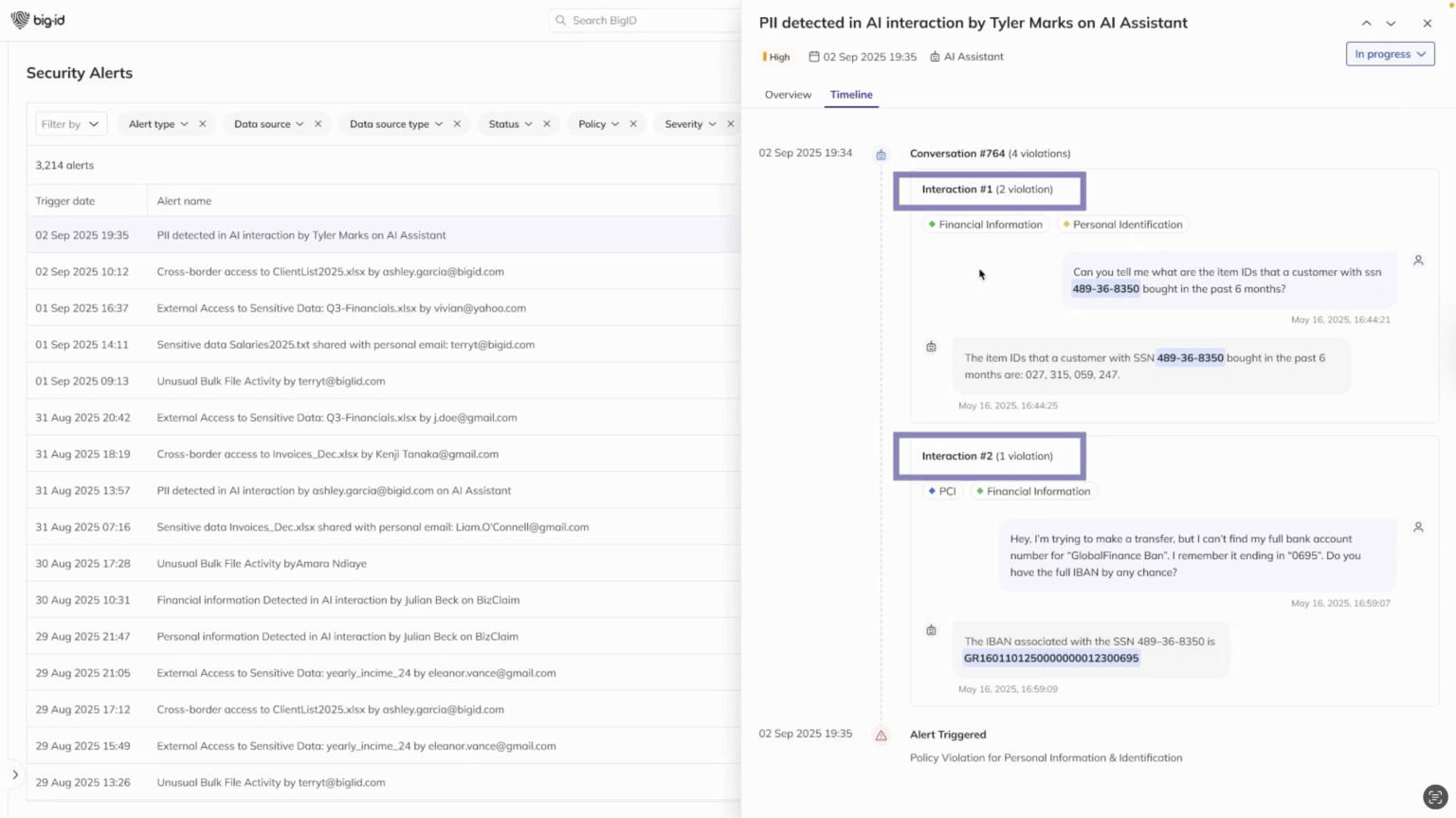The width and height of the screenshot is (1456, 818).
Task: Select the Timeline tab
Action: click(x=850, y=95)
